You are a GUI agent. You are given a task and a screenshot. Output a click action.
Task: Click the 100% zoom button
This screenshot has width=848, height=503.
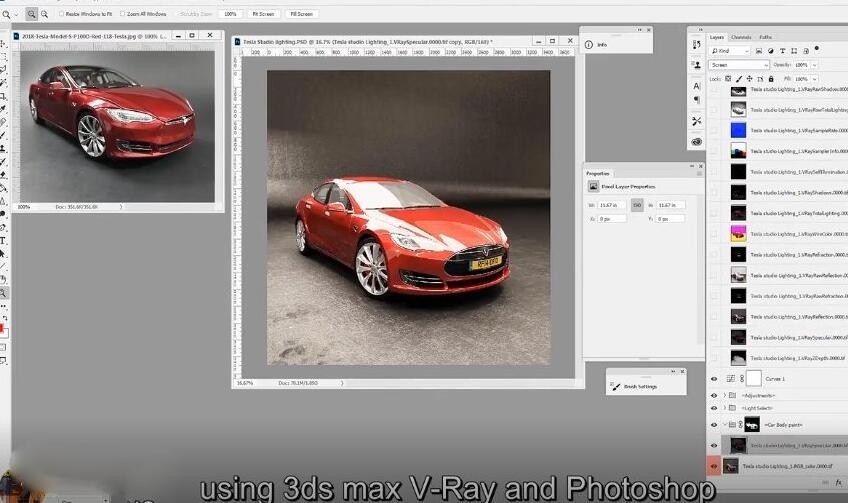[230, 14]
